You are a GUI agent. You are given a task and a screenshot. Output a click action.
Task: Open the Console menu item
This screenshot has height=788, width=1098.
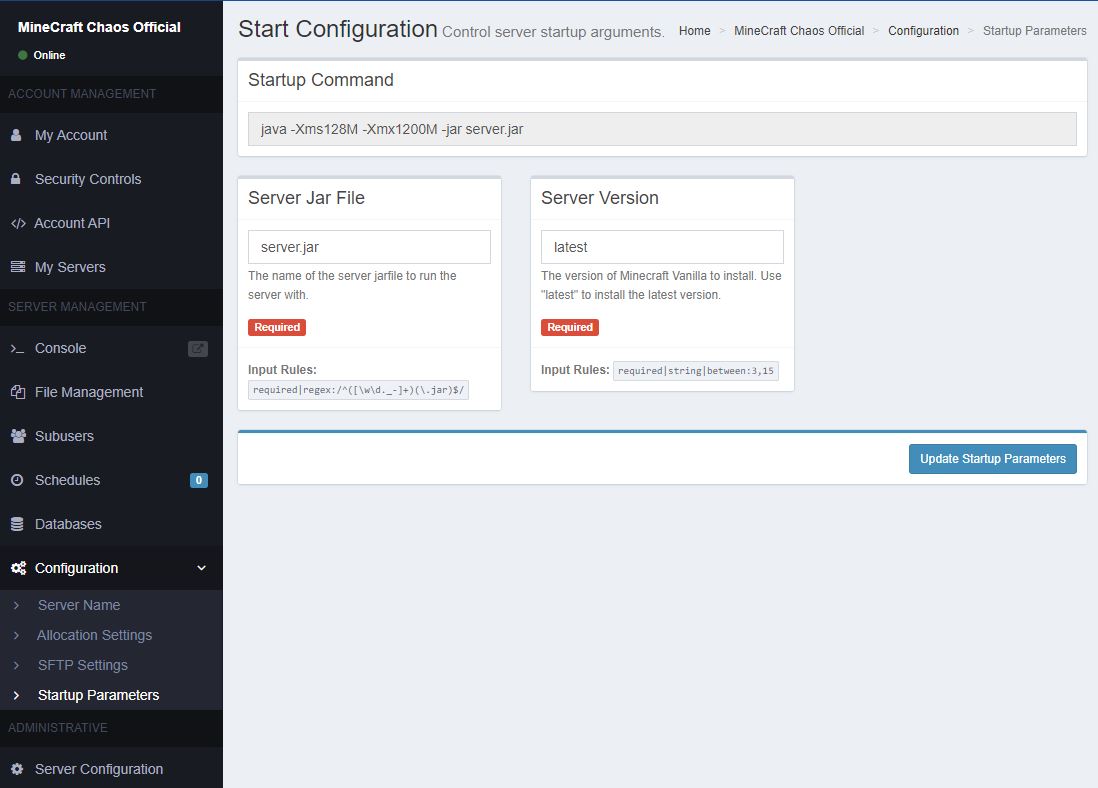(x=60, y=348)
